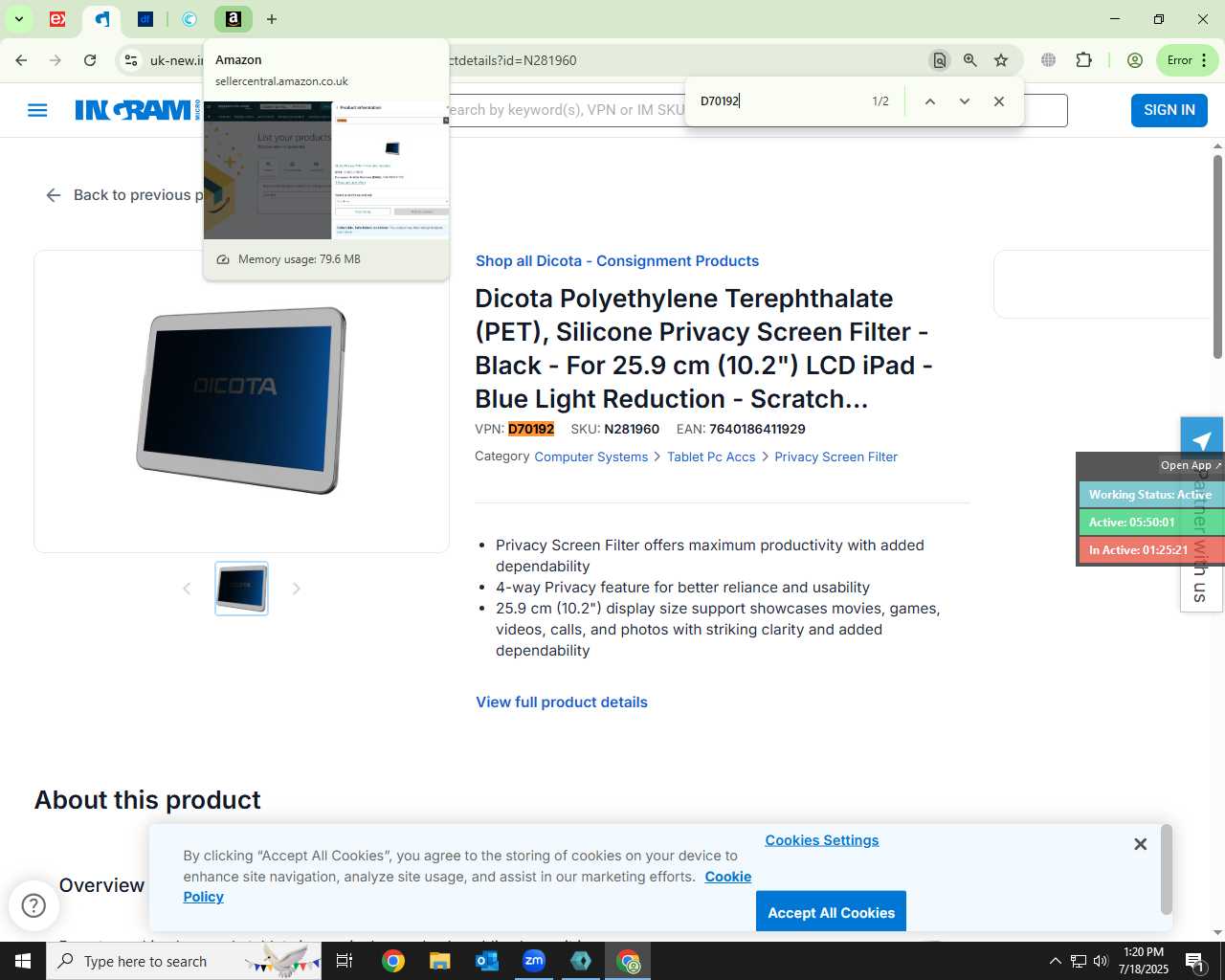
Task: Switch to the blue circular C tab
Action: point(189,19)
